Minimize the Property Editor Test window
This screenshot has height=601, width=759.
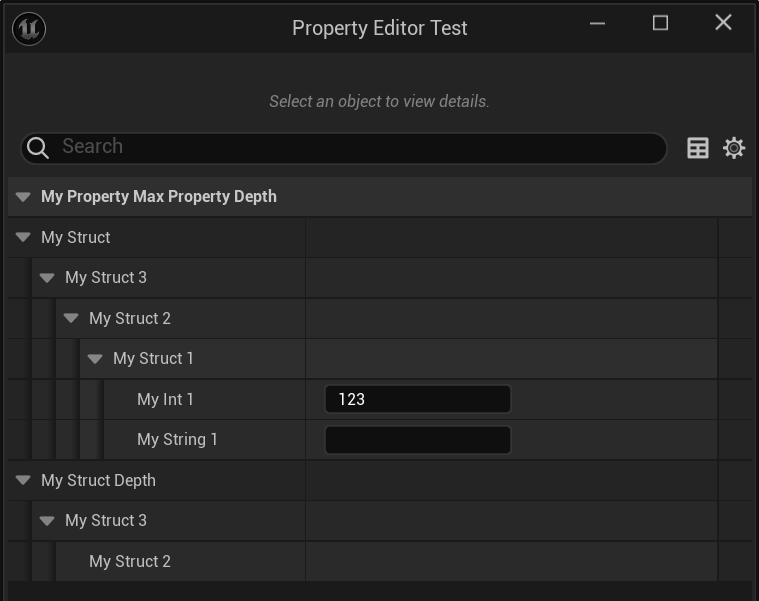click(x=597, y=23)
